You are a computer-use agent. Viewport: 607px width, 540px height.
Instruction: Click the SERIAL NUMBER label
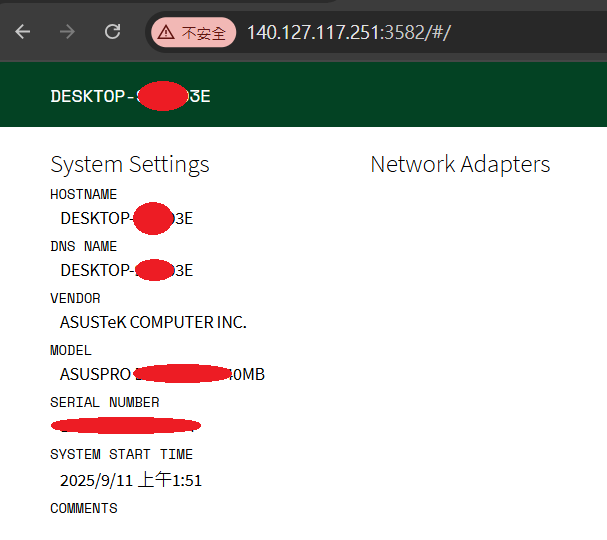tap(105, 403)
